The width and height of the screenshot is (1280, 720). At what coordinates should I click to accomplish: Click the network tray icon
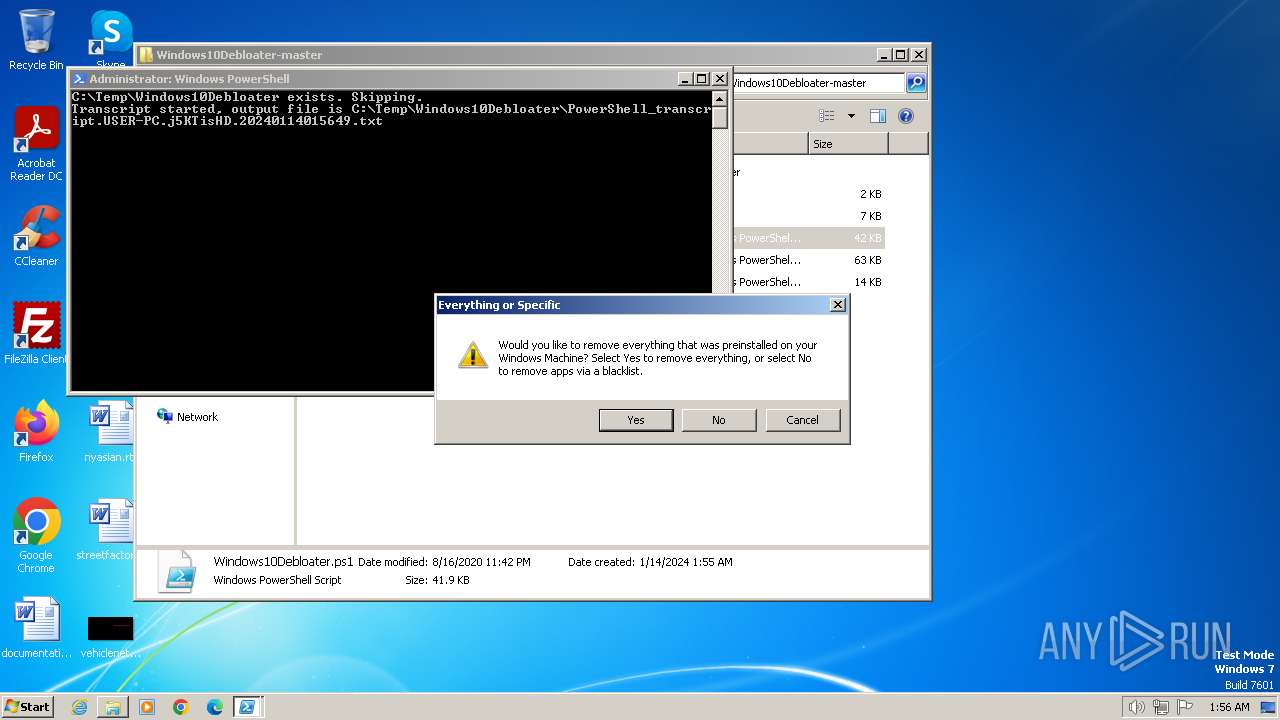(x=1161, y=707)
